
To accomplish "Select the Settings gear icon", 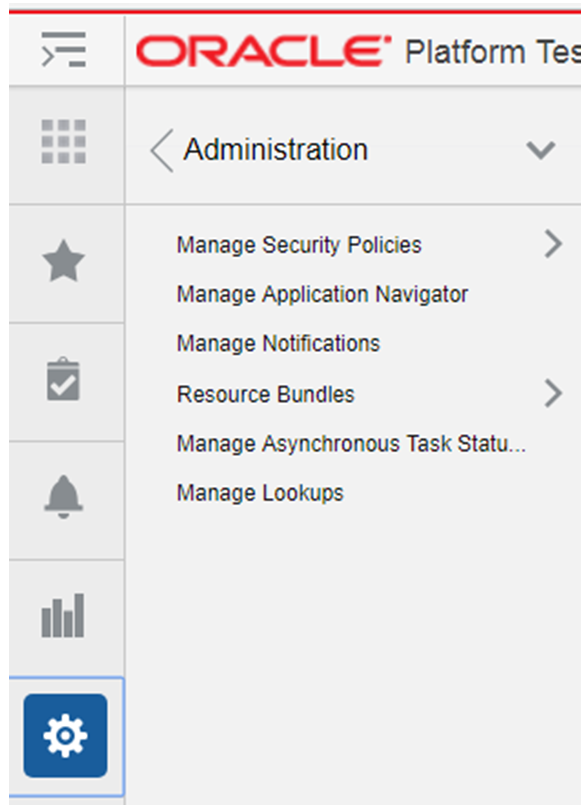I will click(64, 737).
